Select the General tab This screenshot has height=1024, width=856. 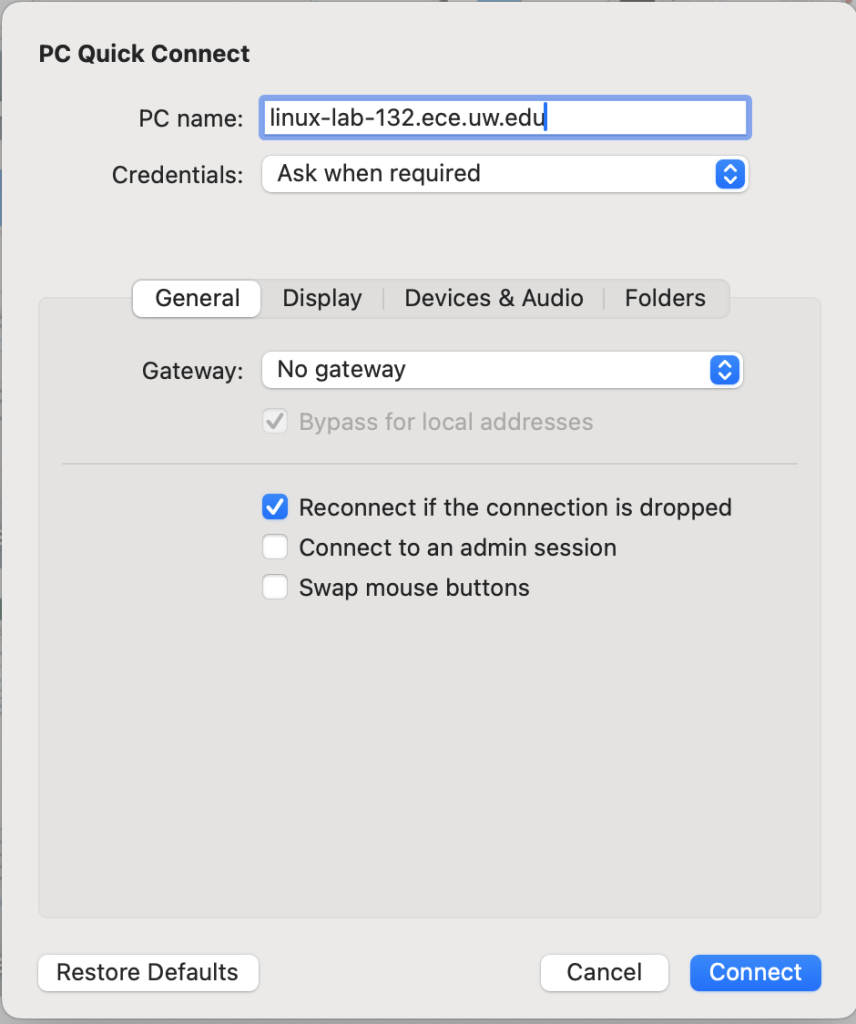(196, 298)
